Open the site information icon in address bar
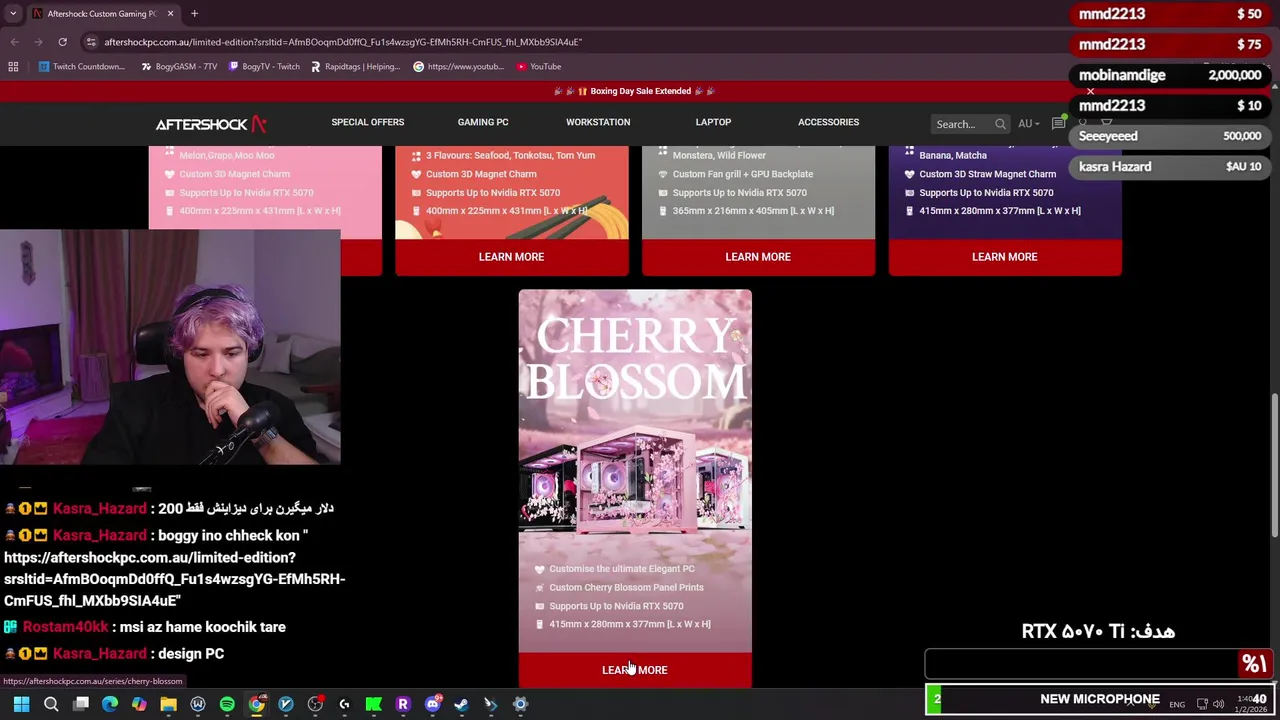Viewport: 1280px width, 720px height. pyautogui.click(x=91, y=42)
